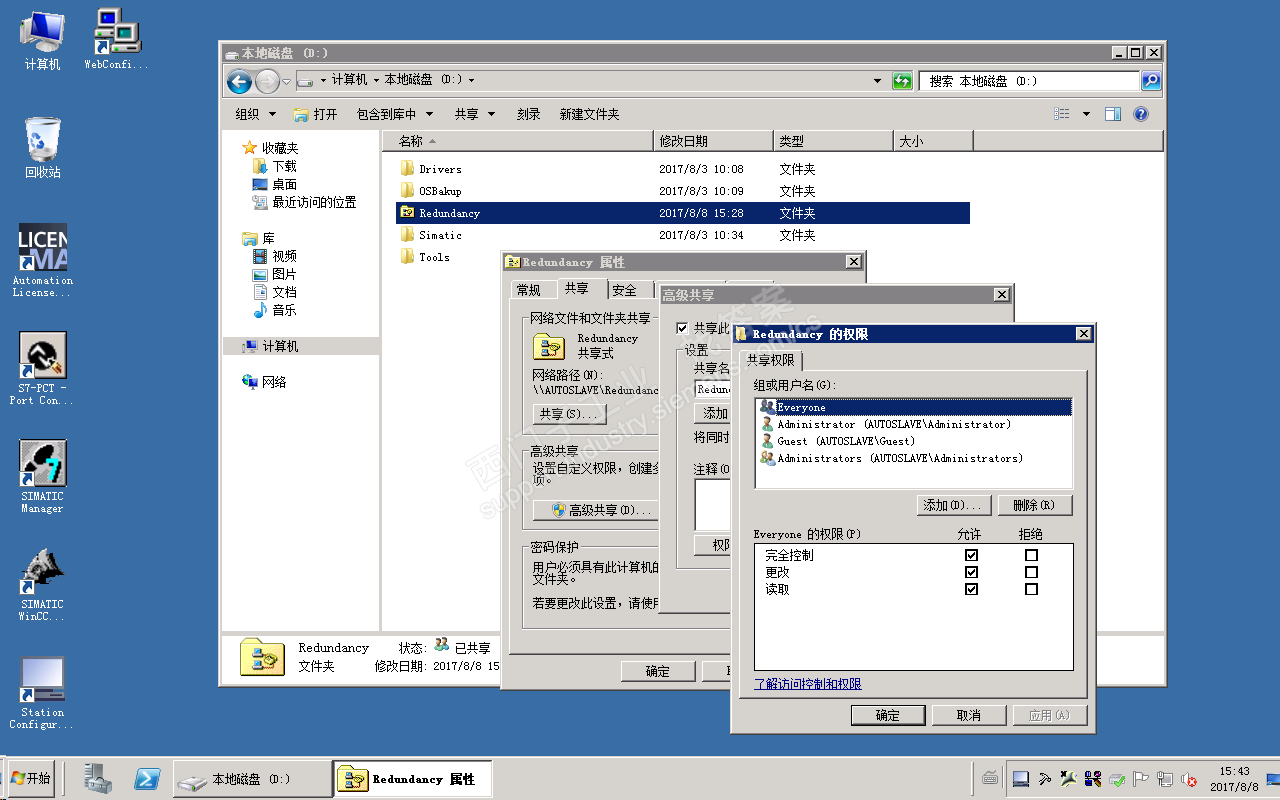The height and width of the screenshot is (800, 1280).
Task: Click the 共享(S)... button
Action: click(570, 414)
